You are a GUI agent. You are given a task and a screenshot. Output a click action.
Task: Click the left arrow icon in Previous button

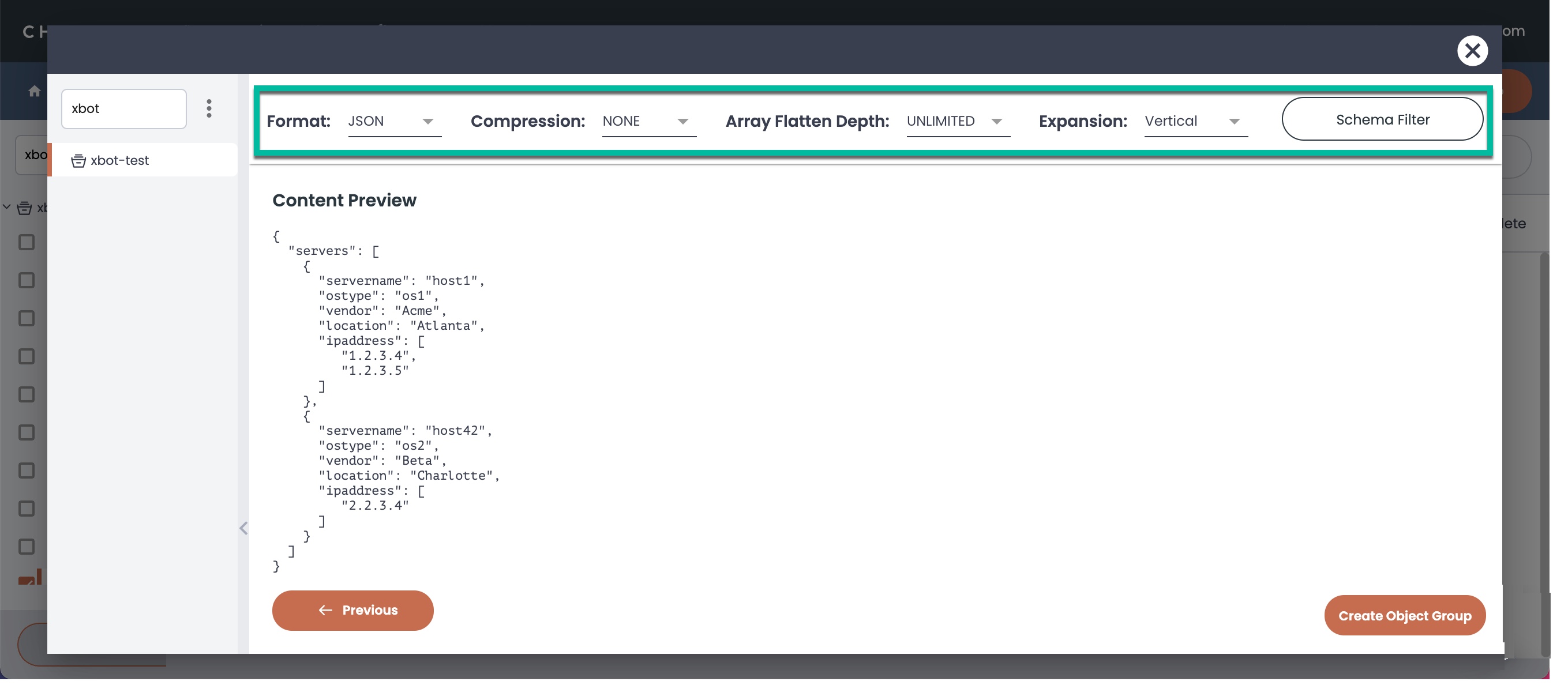pos(325,610)
